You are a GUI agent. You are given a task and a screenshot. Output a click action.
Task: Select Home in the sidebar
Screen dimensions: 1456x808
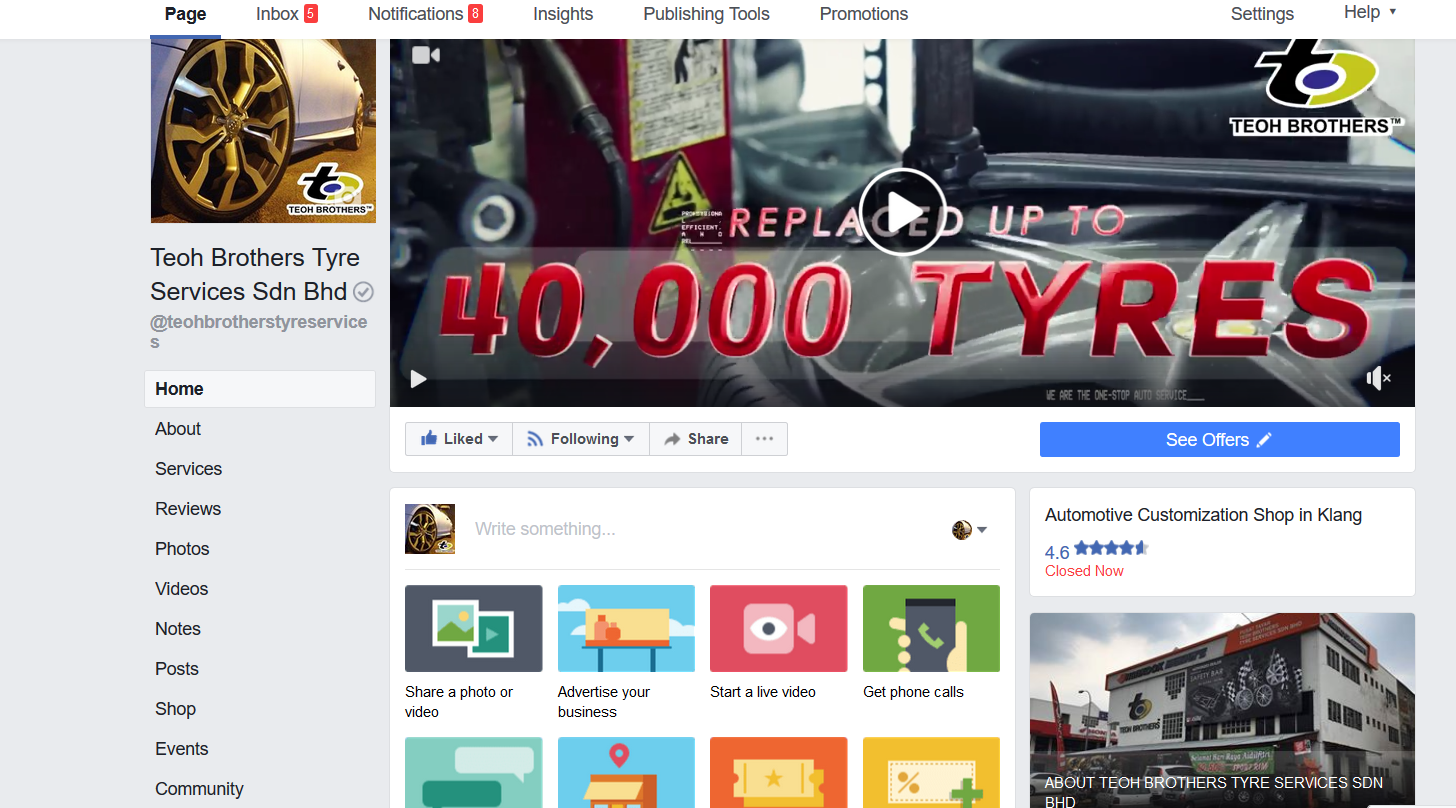(x=260, y=389)
